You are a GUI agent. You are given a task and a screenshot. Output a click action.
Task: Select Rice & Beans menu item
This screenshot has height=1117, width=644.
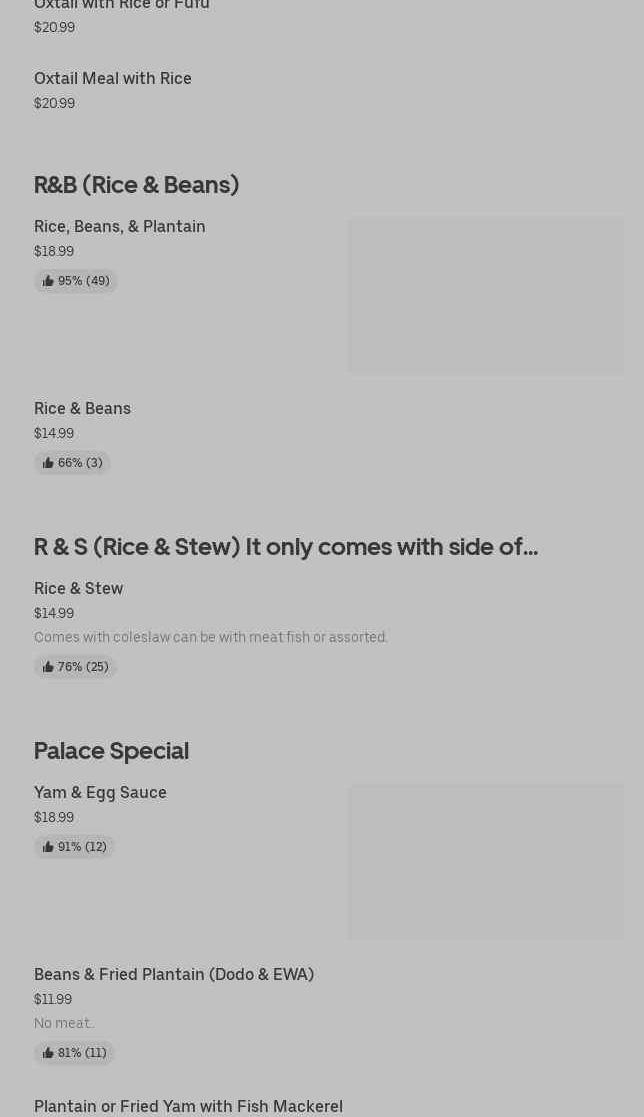[x=82, y=408]
